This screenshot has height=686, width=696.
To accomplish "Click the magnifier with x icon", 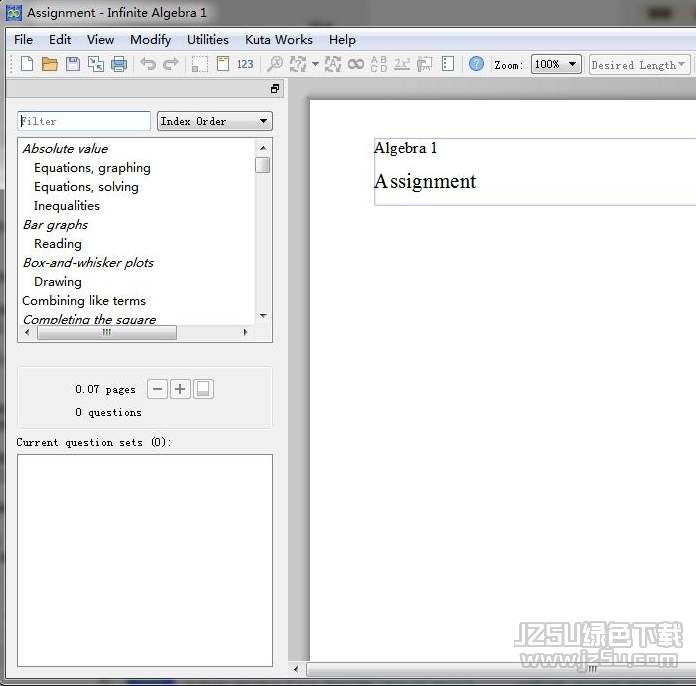I will pos(275,64).
